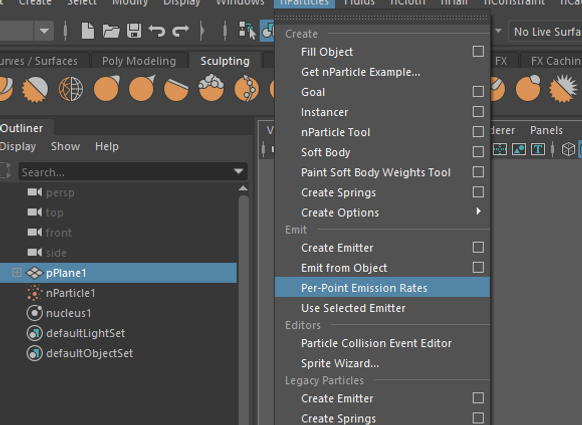Open the Outliner Display menu
The image size is (582, 425).
click(18, 146)
